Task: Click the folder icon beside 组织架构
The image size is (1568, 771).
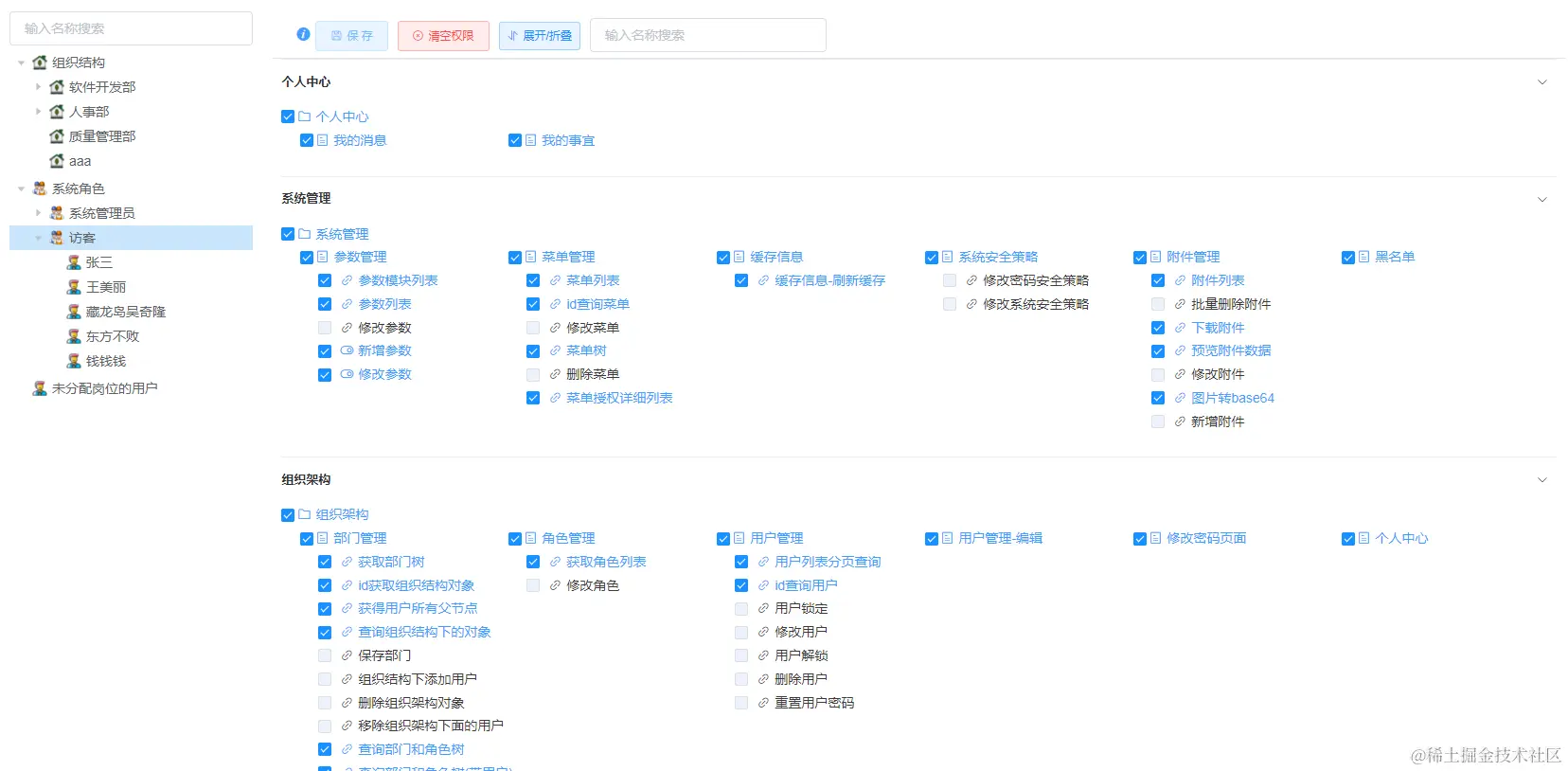Action: [305, 514]
